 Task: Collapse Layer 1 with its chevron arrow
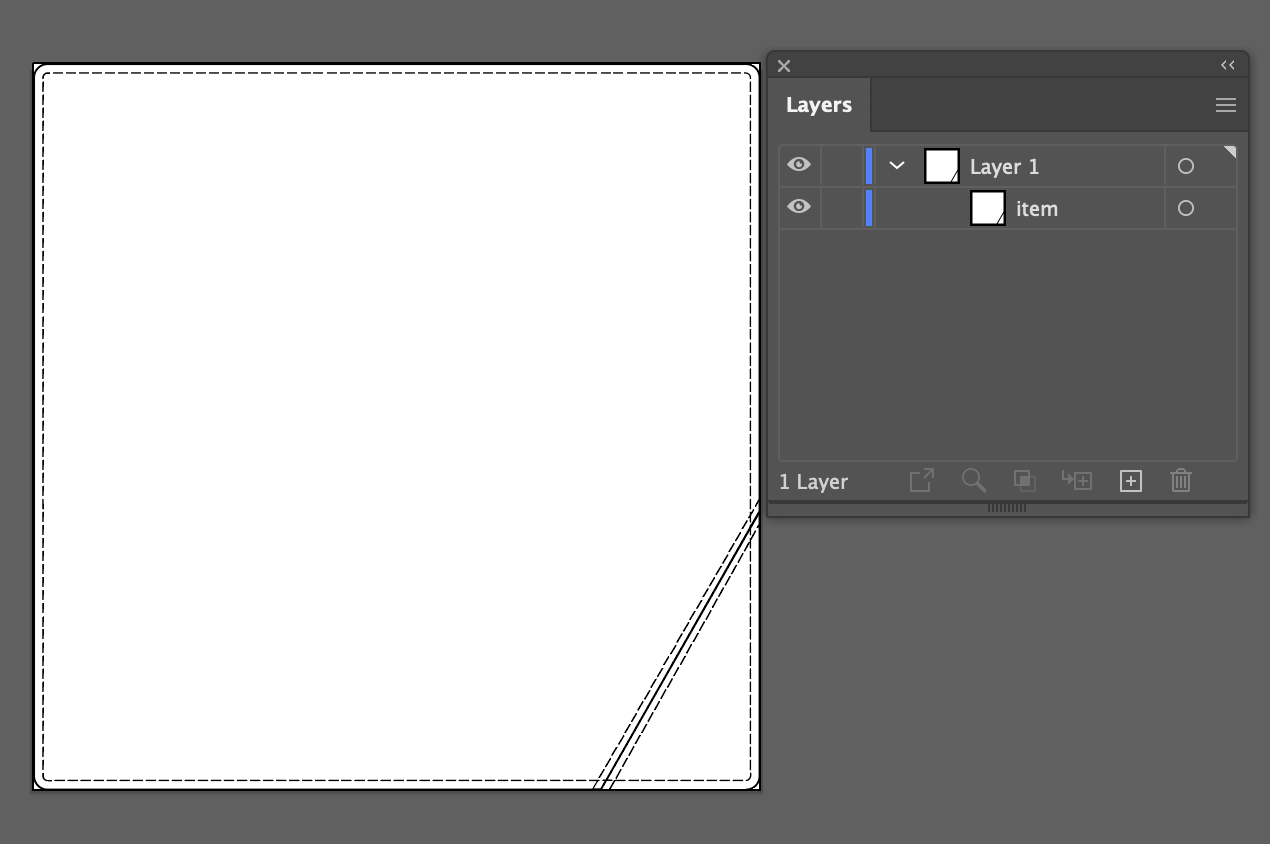pyautogui.click(x=897, y=166)
